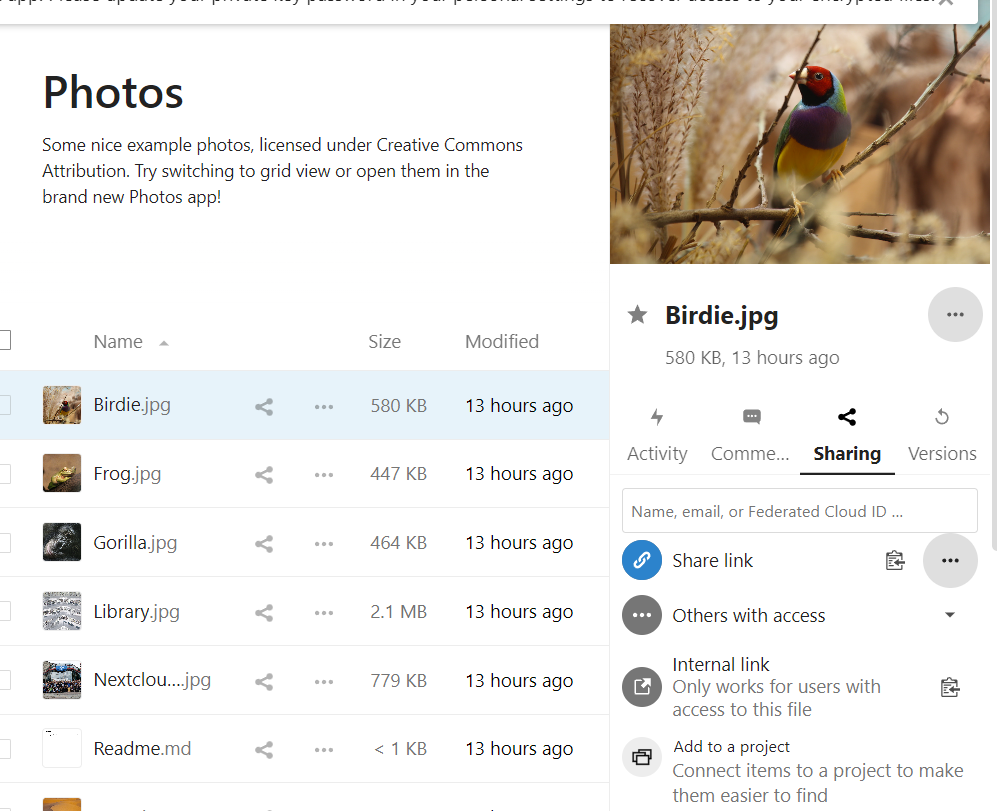Star Birdie.jpg as a favorite
Viewport: 997px width, 811px height.
(x=637, y=315)
